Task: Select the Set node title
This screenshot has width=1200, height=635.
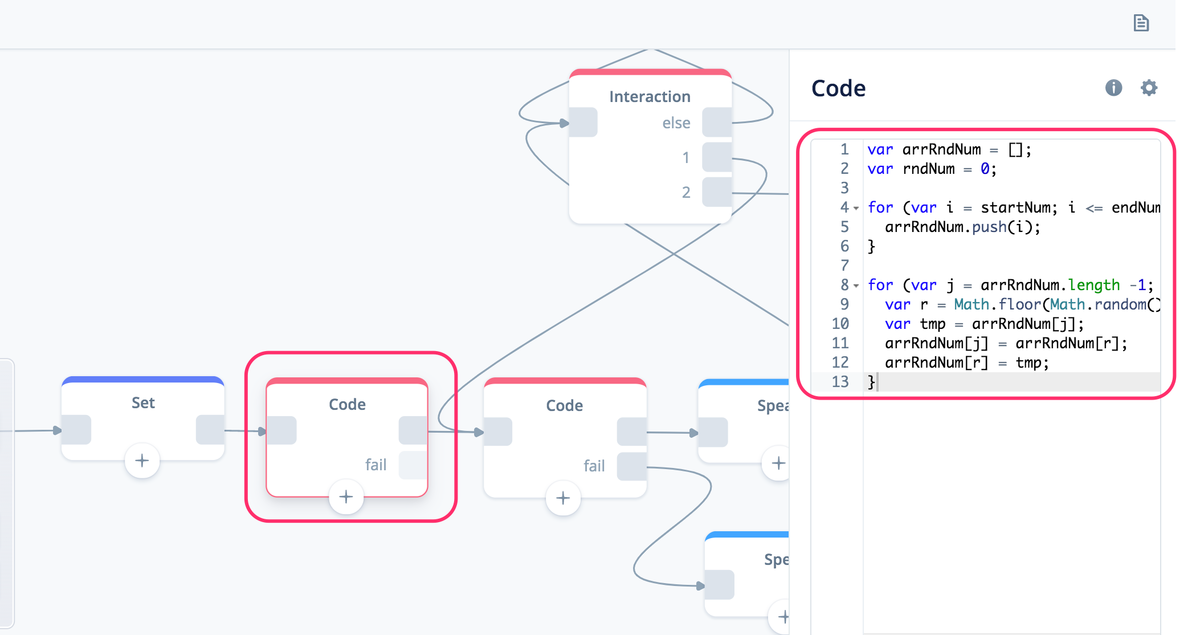Action: (143, 402)
